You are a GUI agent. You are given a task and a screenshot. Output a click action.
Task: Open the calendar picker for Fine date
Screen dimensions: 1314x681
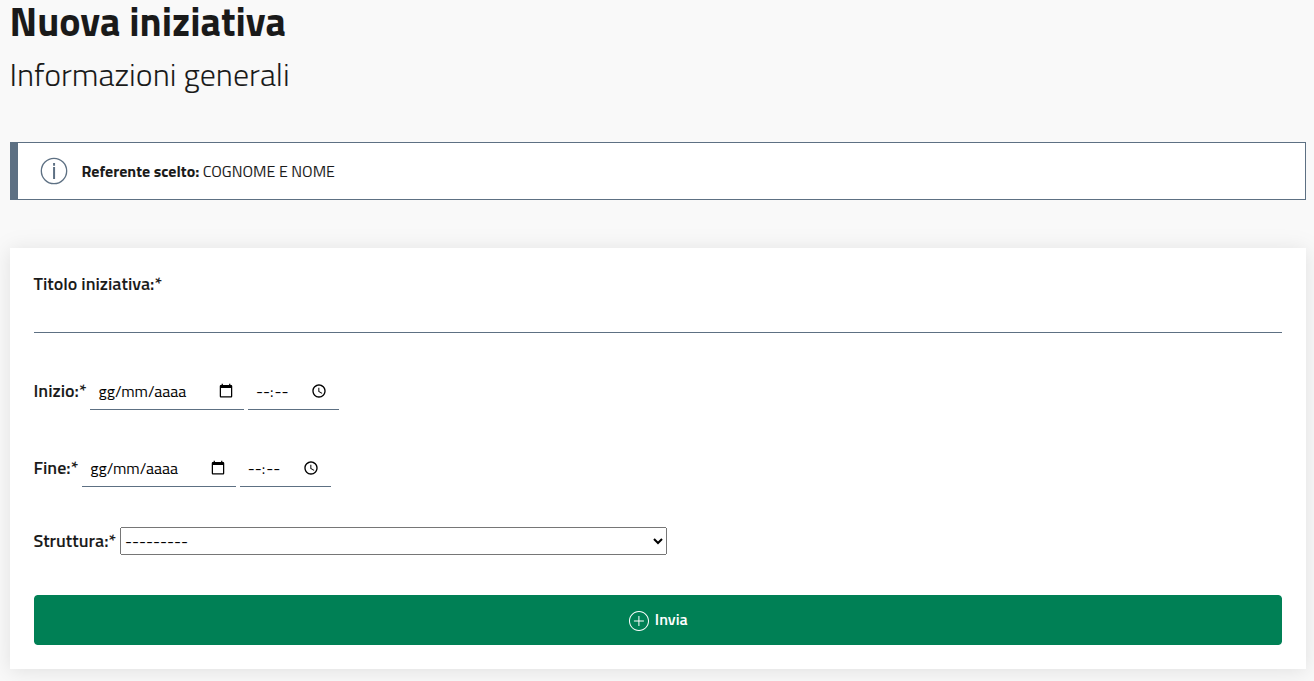click(x=218, y=468)
